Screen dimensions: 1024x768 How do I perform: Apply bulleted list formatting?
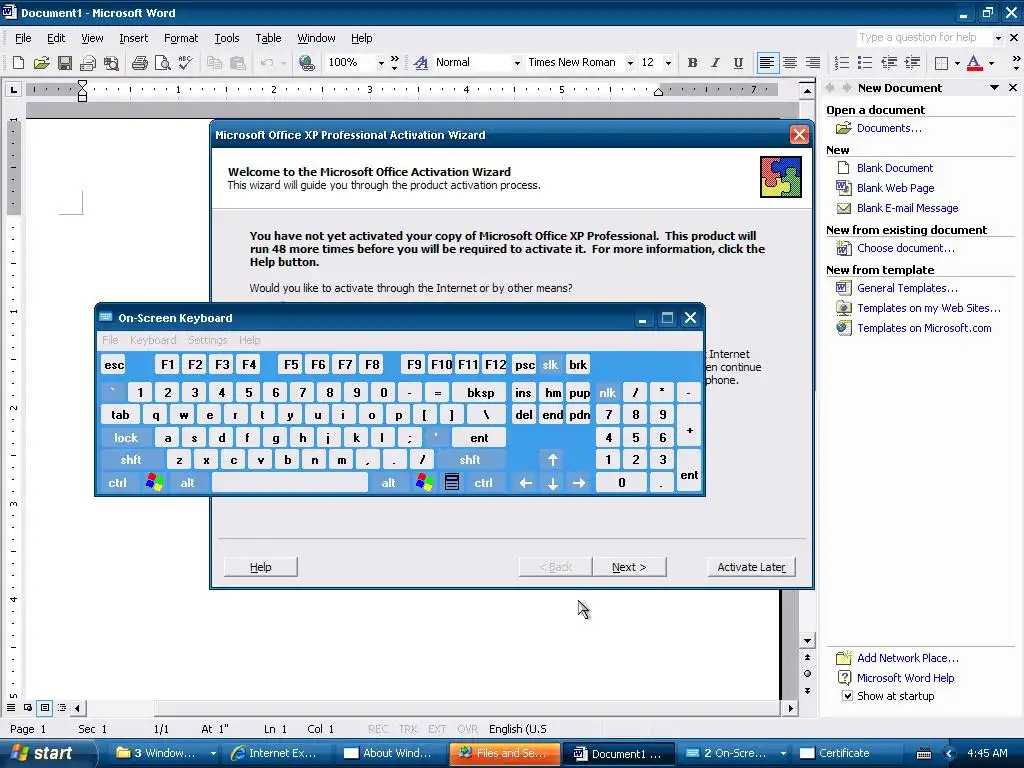click(865, 63)
